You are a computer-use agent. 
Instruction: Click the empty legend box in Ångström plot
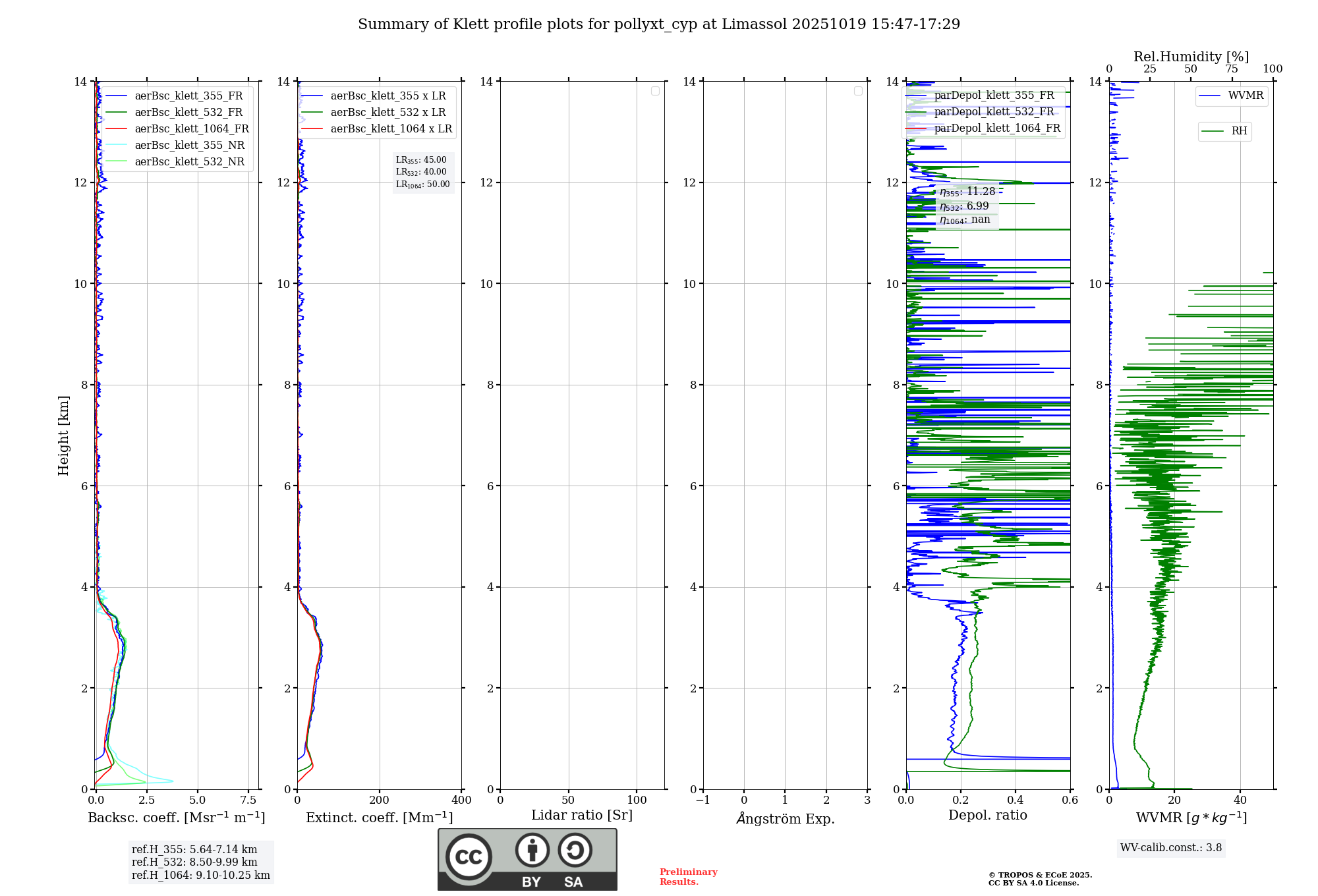(x=858, y=91)
